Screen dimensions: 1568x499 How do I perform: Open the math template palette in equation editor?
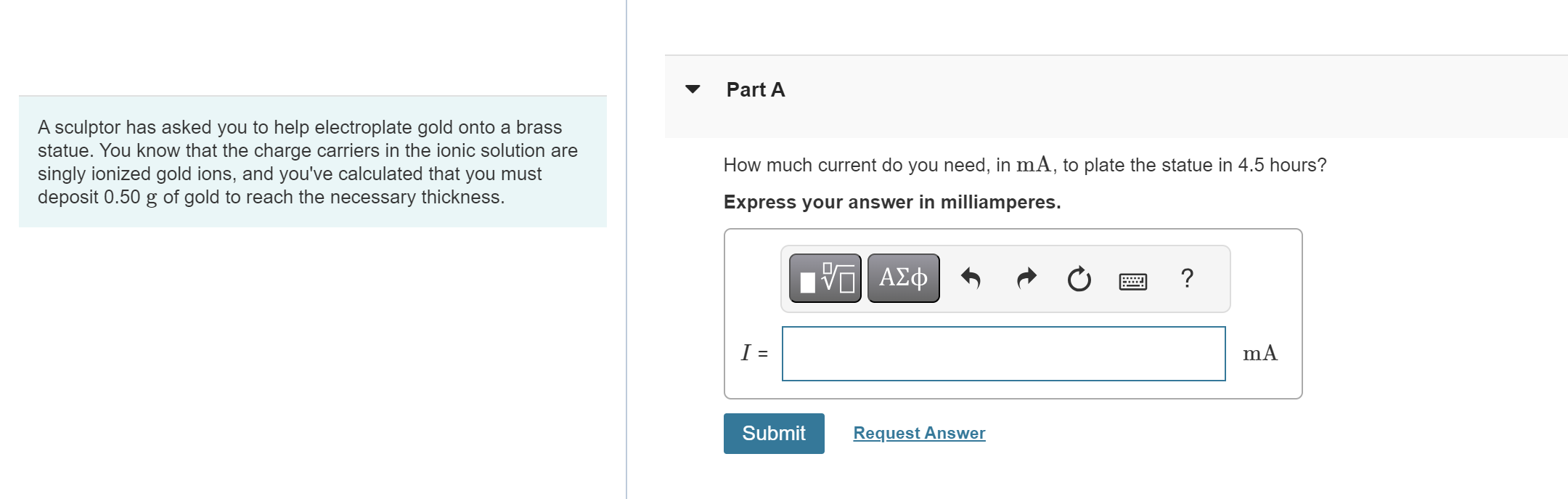tap(824, 277)
